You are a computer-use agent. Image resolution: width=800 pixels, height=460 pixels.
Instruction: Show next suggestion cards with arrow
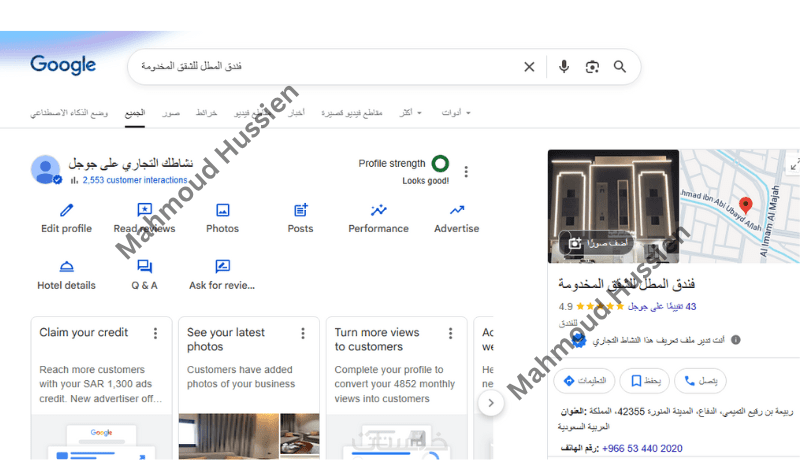tap(491, 403)
